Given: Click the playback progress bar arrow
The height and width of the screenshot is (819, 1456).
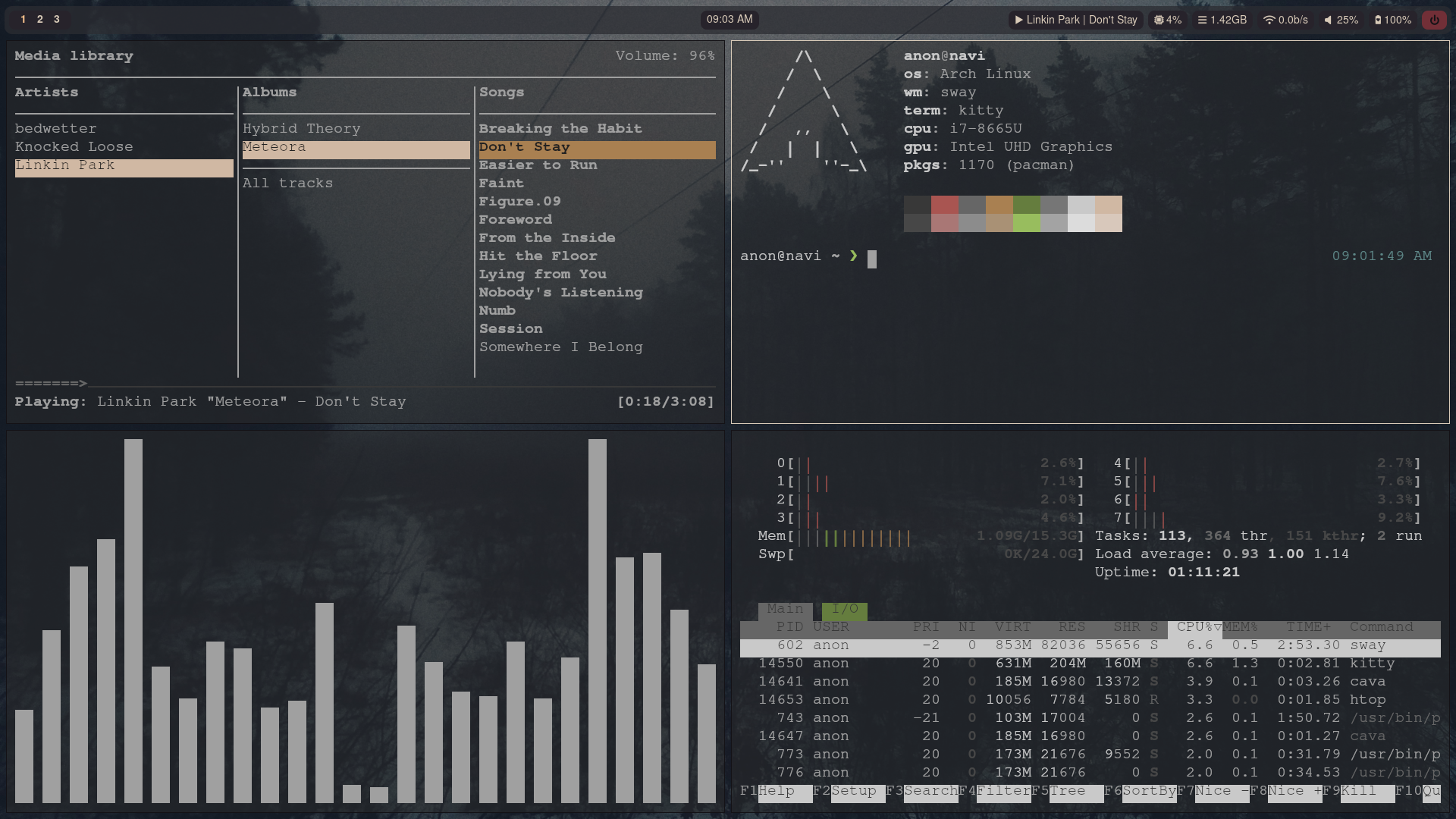Looking at the screenshot, I should pyautogui.click(x=83, y=384).
